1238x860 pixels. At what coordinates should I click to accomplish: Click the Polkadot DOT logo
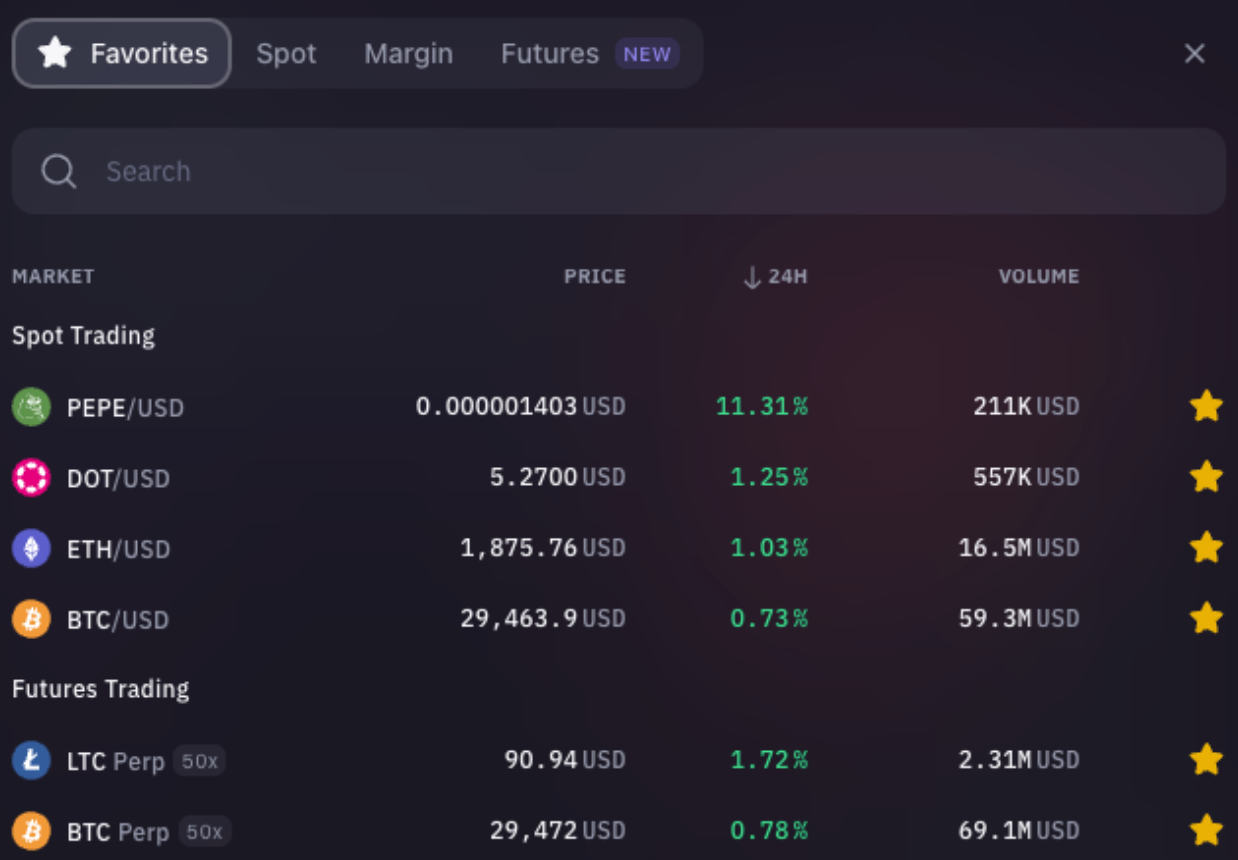(30, 477)
